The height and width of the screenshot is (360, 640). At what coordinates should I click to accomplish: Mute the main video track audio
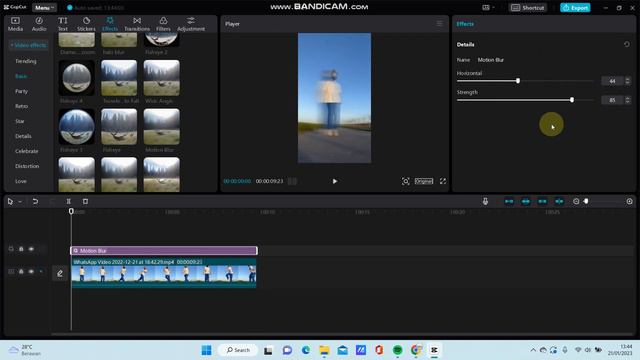click(41, 271)
